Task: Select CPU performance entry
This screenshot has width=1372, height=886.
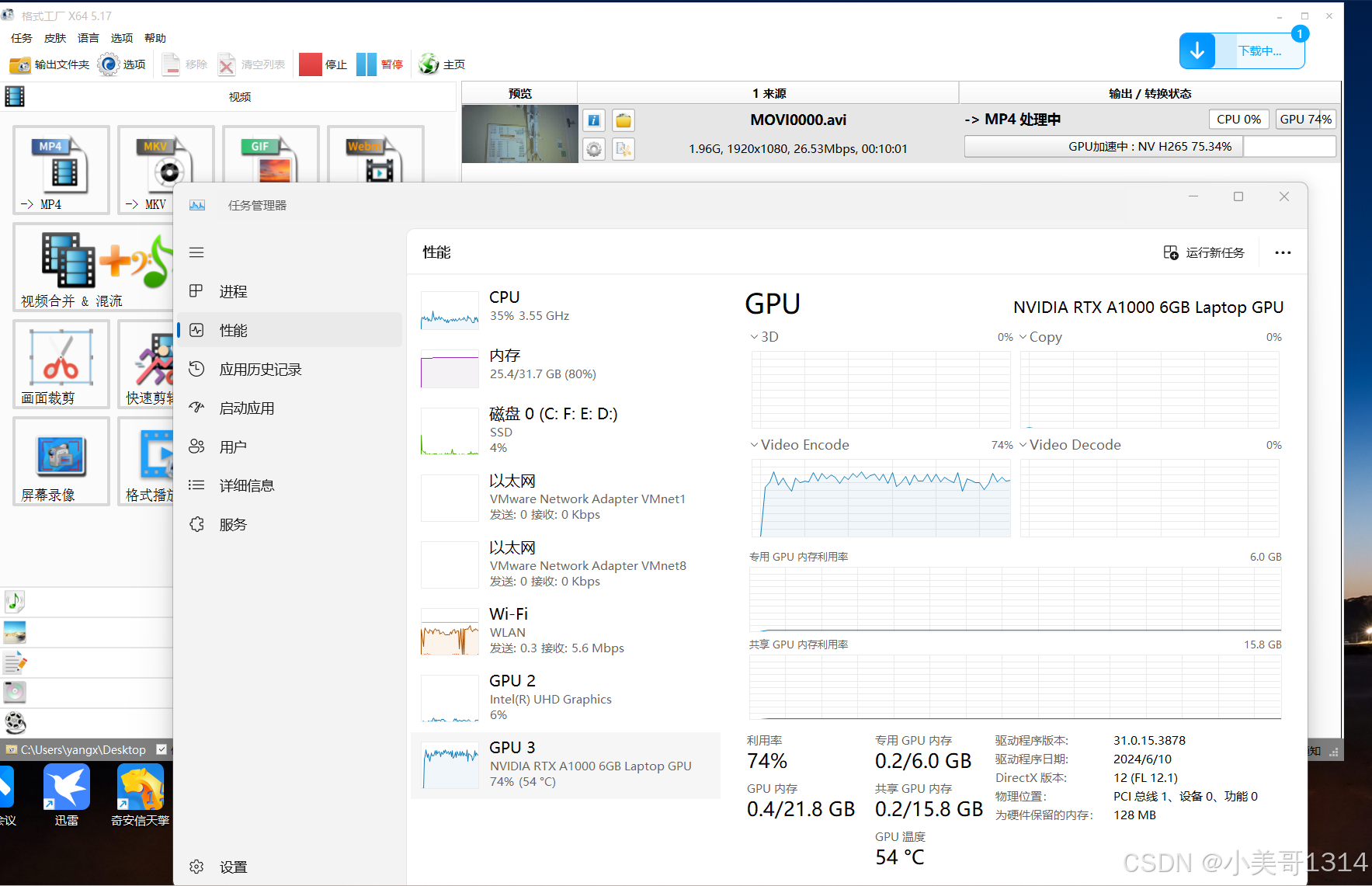Action: [565, 309]
